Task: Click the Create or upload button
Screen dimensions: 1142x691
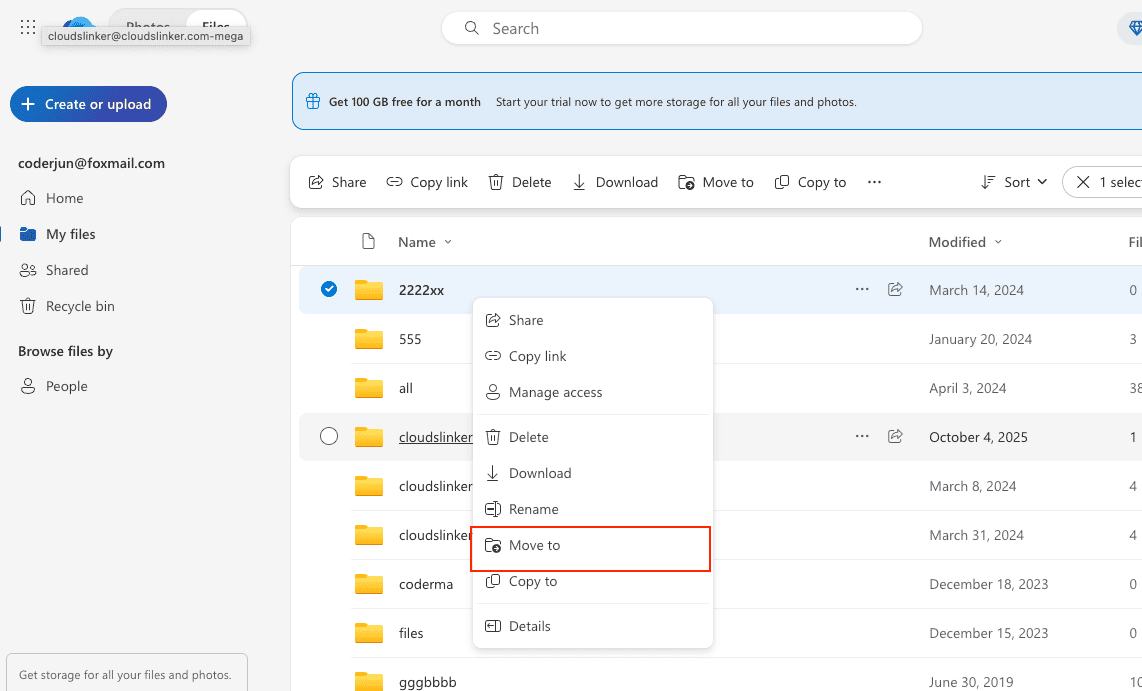Action: [x=88, y=104]
